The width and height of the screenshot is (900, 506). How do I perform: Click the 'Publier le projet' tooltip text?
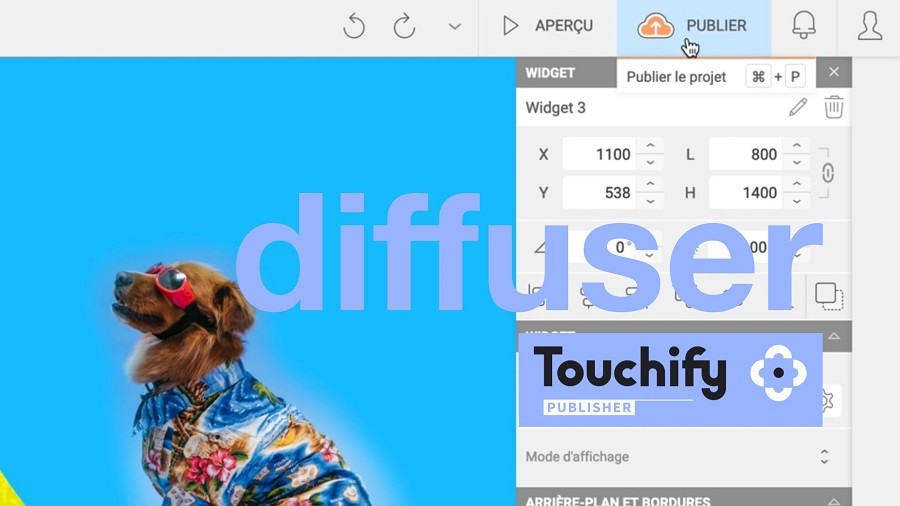pos(676,77)
